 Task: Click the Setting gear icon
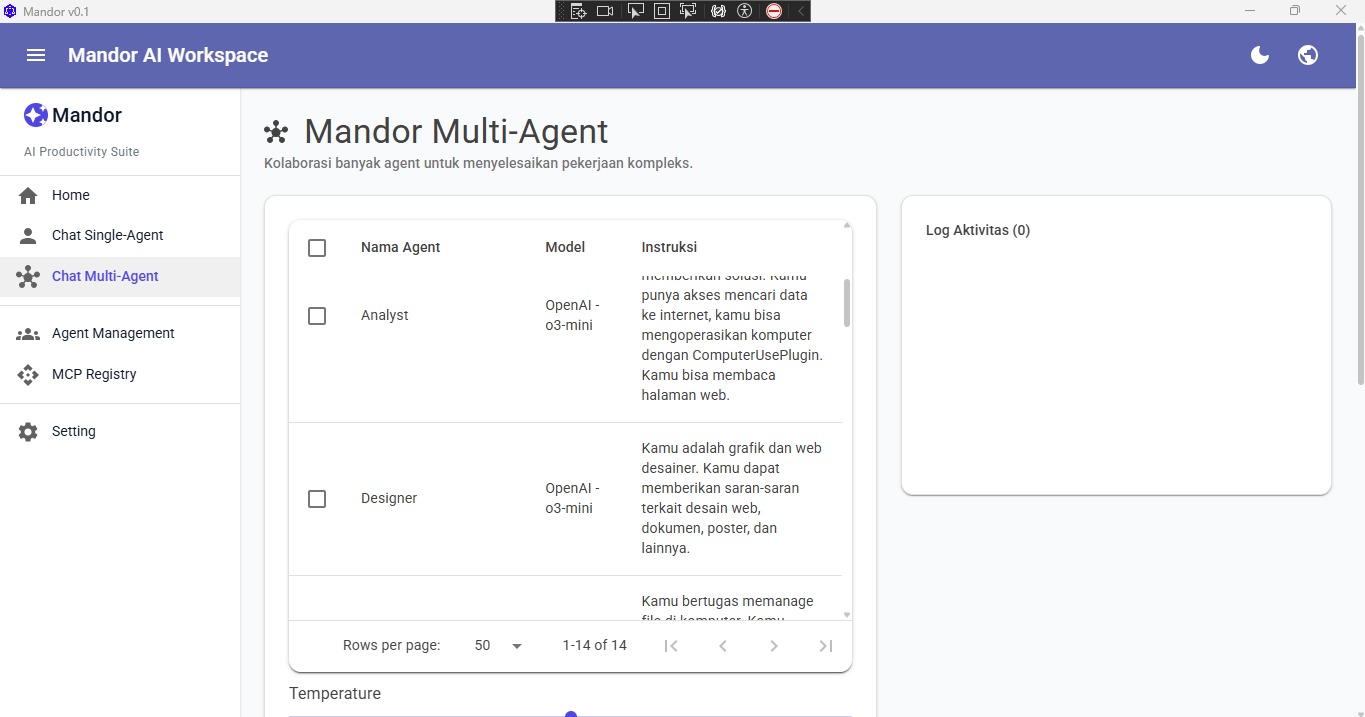[28, 432]
